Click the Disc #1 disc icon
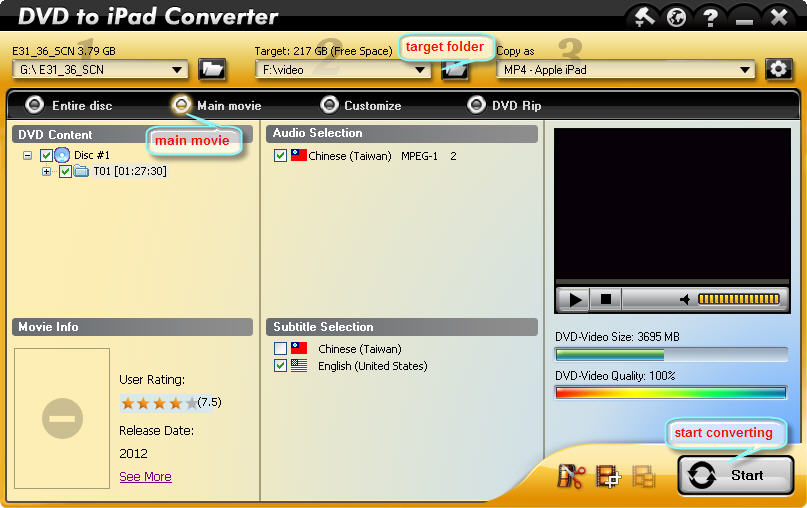807x508 pixels. 62,155
